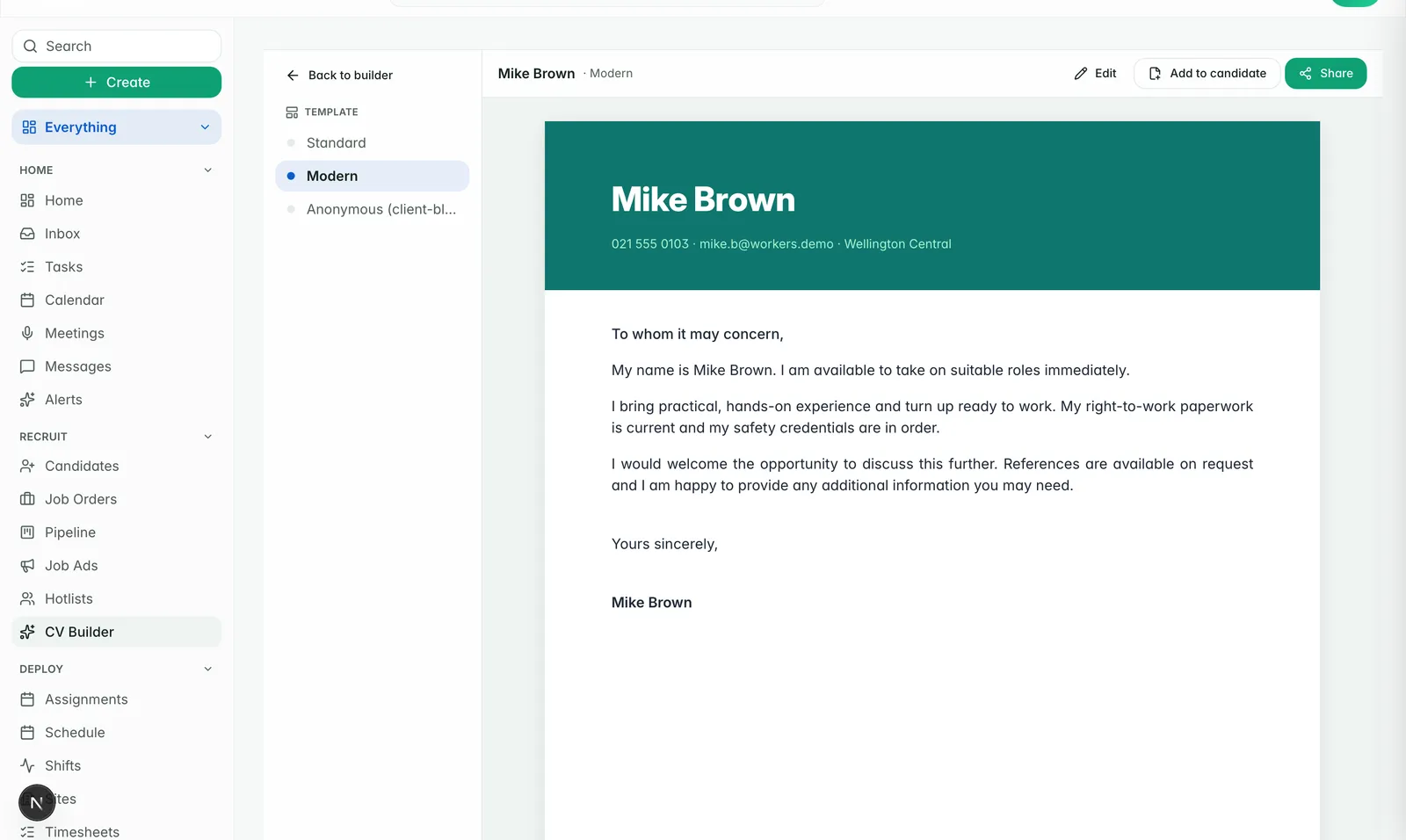Click the Search magnifier icon
The width and height of the screenshot is (1406, 840).
[30, 47]
